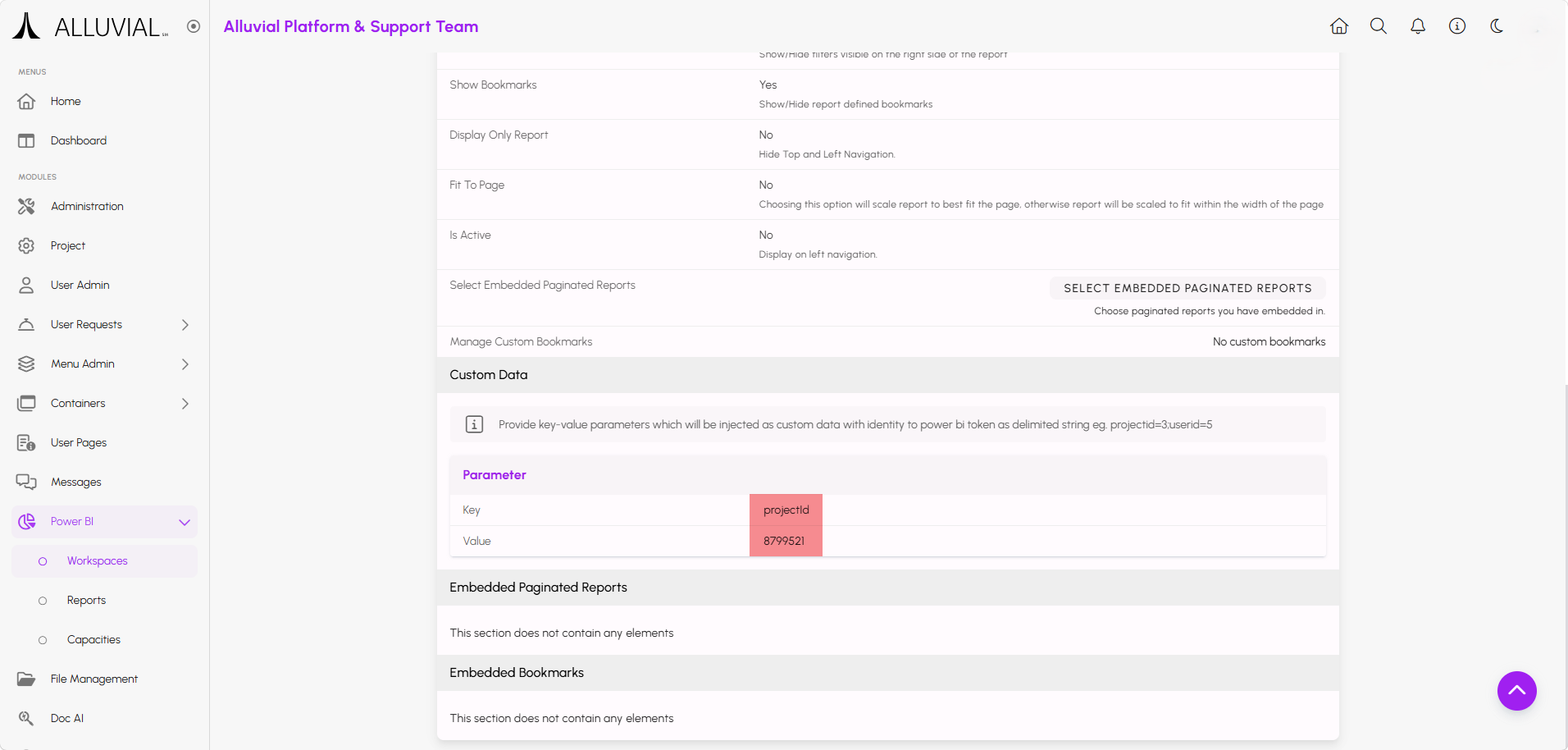Click the Containers stack icon
This screenshot has height=750, width=1568.
click(26, 403)
